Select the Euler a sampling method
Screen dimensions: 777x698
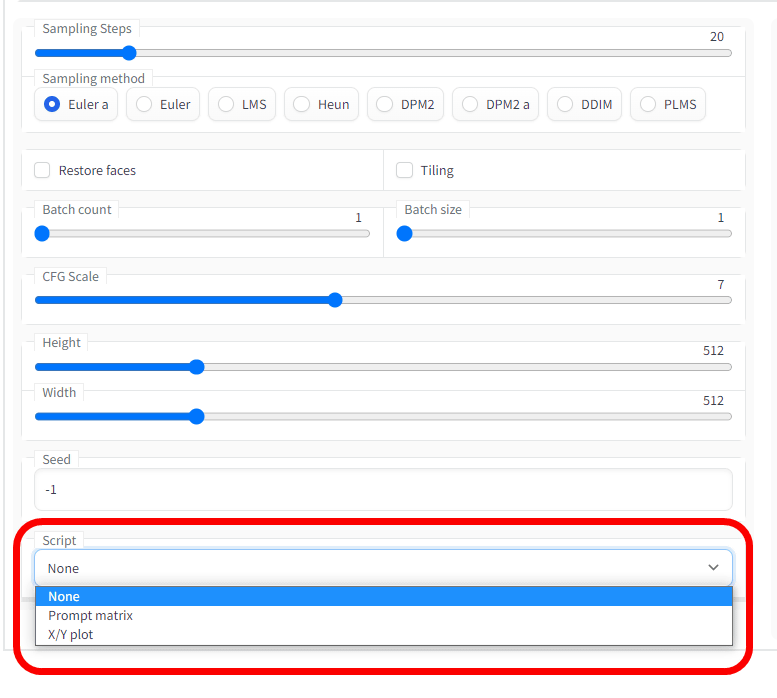point(76,104)
